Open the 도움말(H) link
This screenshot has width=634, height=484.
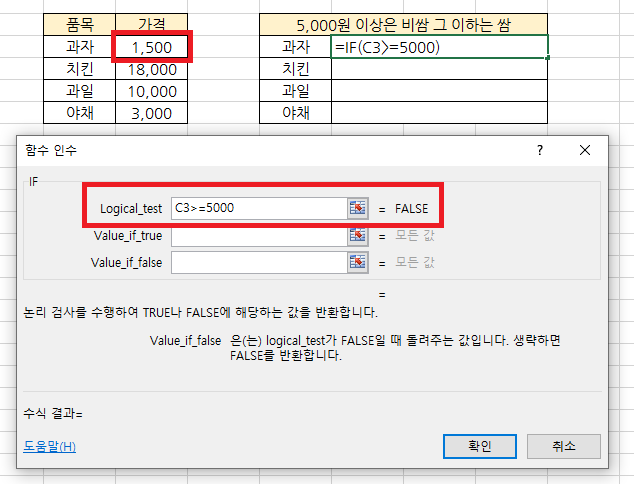pyautogui.click(x=50, y=446)
